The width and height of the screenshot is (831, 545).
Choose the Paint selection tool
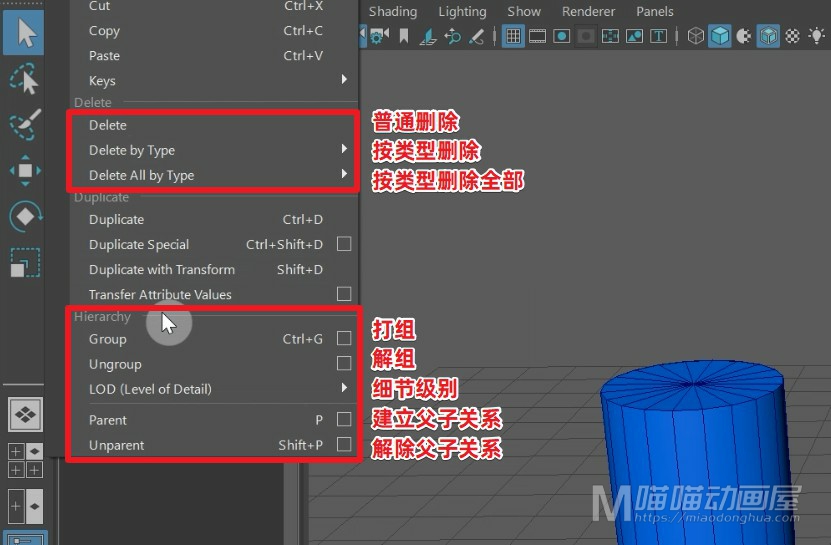[x=25, y=125]
